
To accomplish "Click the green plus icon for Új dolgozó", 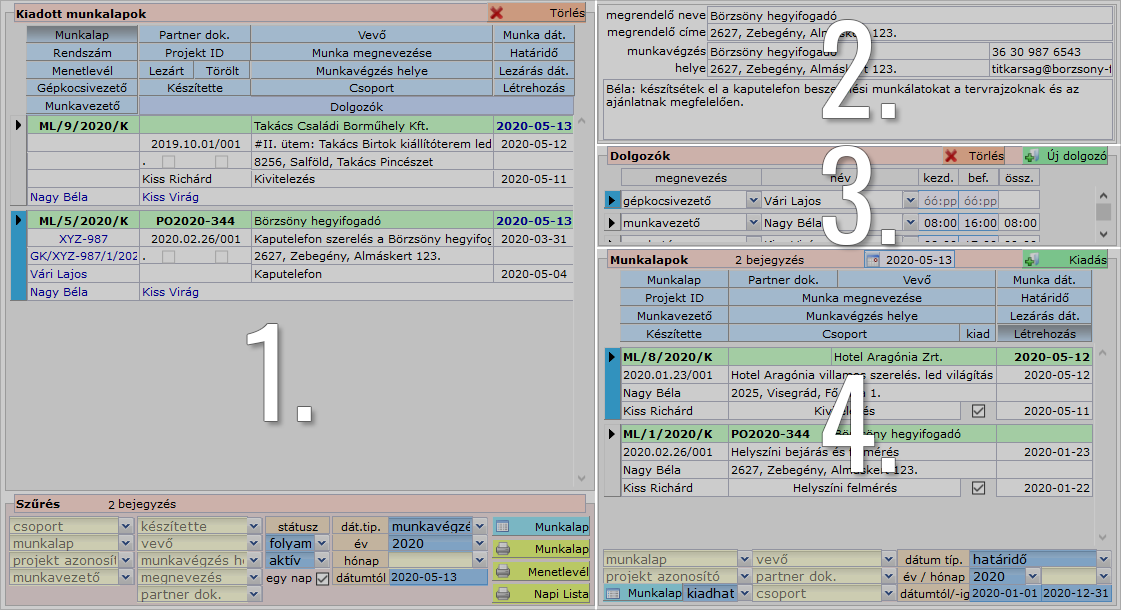I will click(1031, 156).
